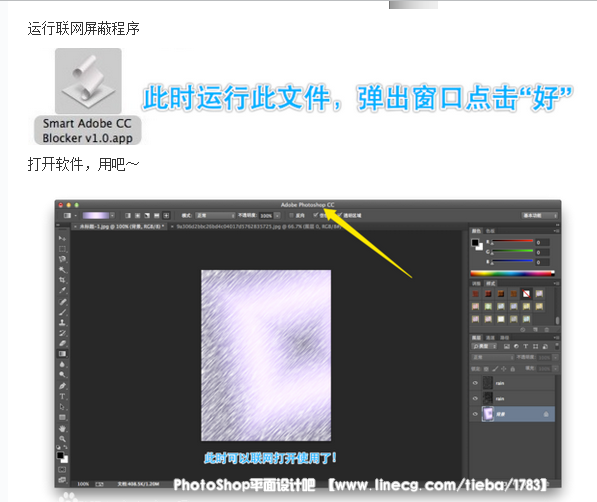Select the History Brush tool
This screenshot has width=597, height=502.
(x=62, y=333)
